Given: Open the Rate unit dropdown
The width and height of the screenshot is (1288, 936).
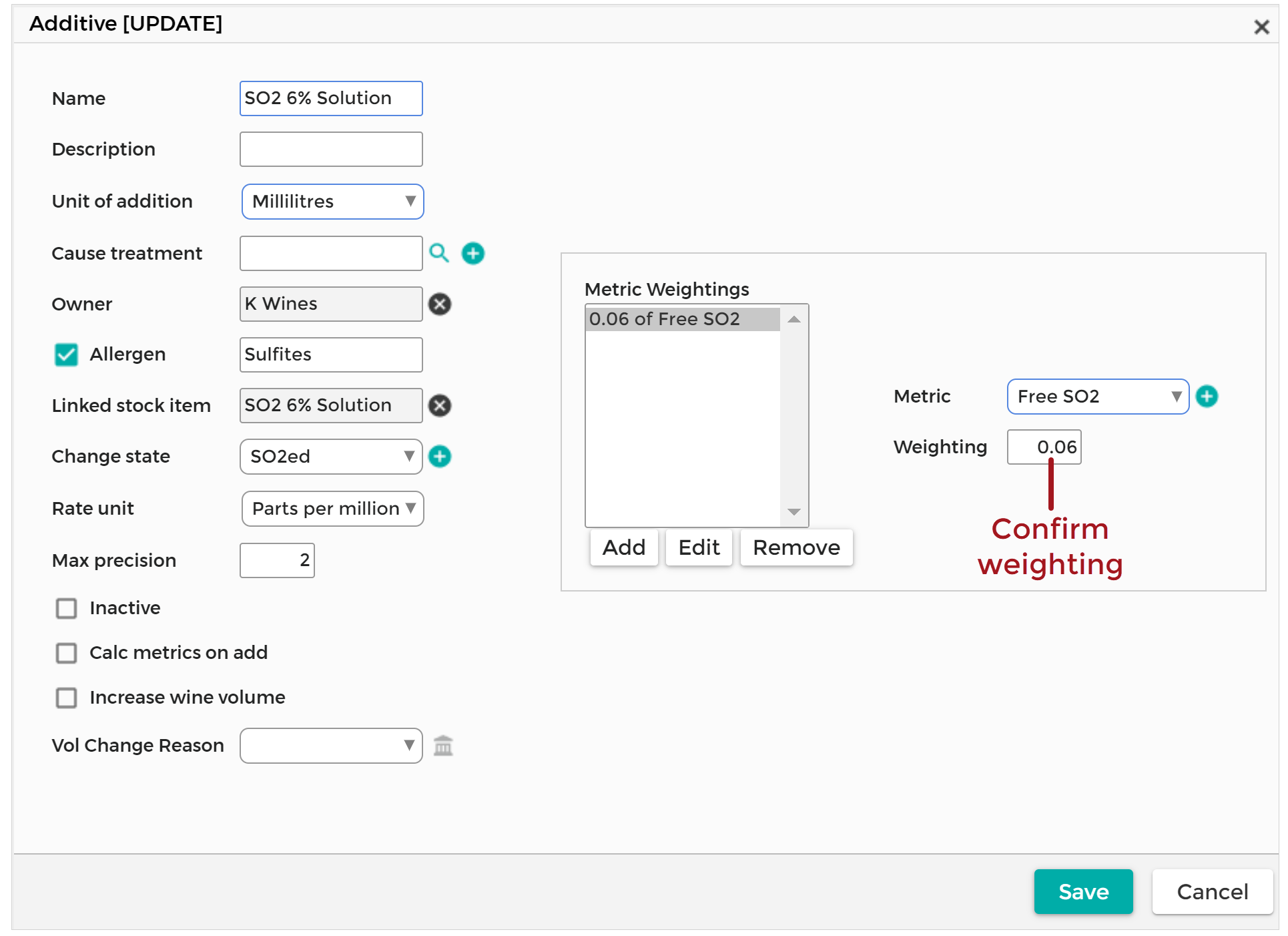Looking at the screenshot, I should point(332,509).
